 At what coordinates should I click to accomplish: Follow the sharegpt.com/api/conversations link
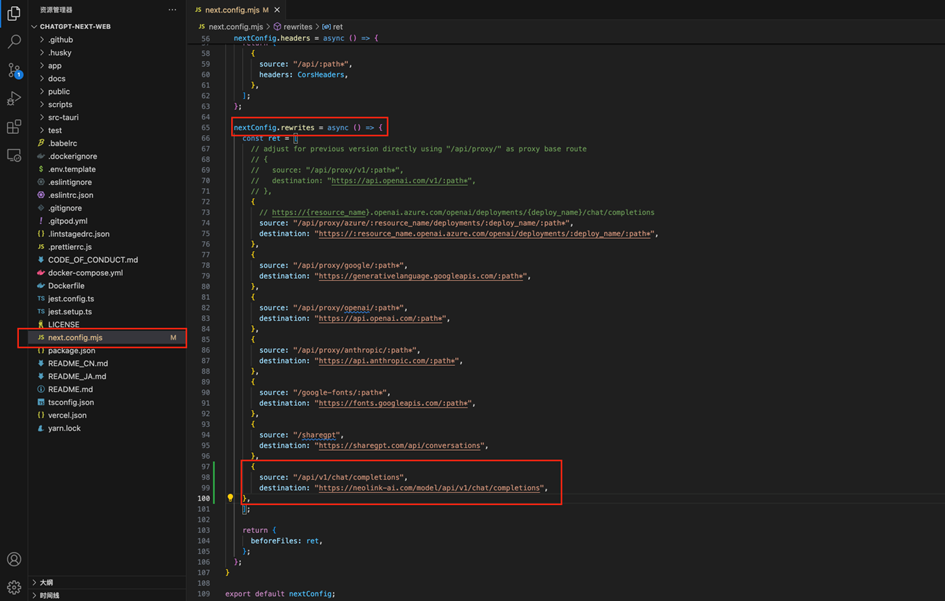point(400,445)
